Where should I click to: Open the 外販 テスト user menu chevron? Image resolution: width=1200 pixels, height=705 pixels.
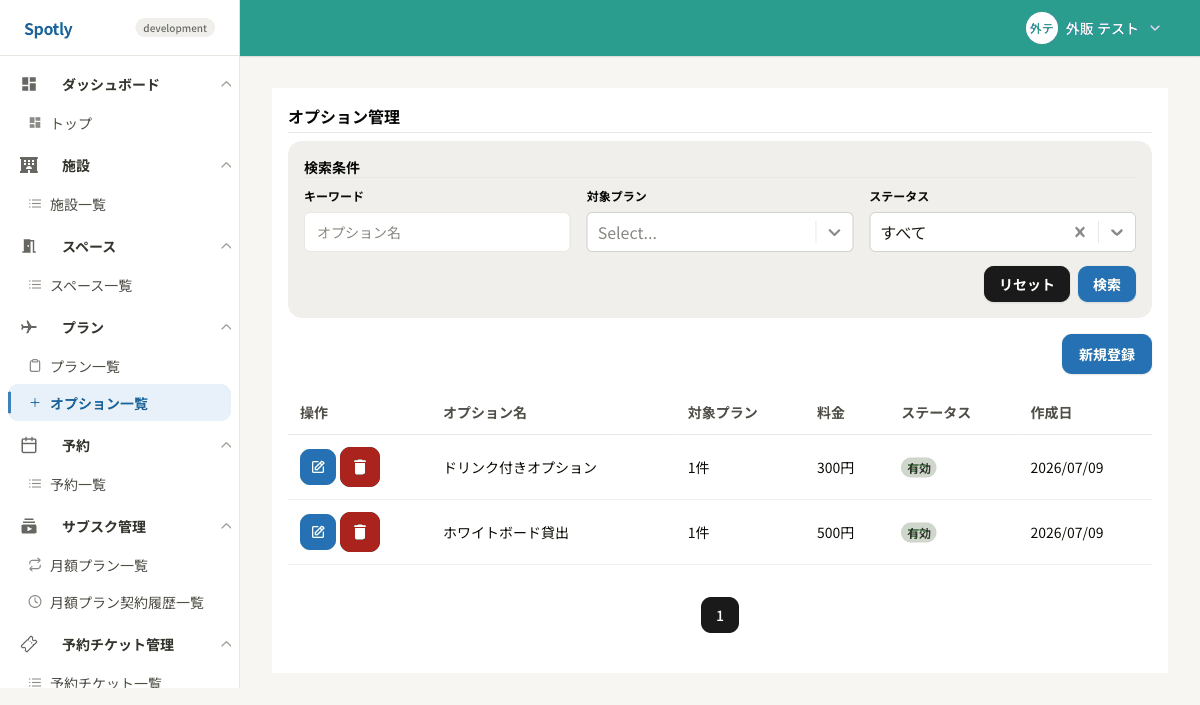click(1155, 28)
